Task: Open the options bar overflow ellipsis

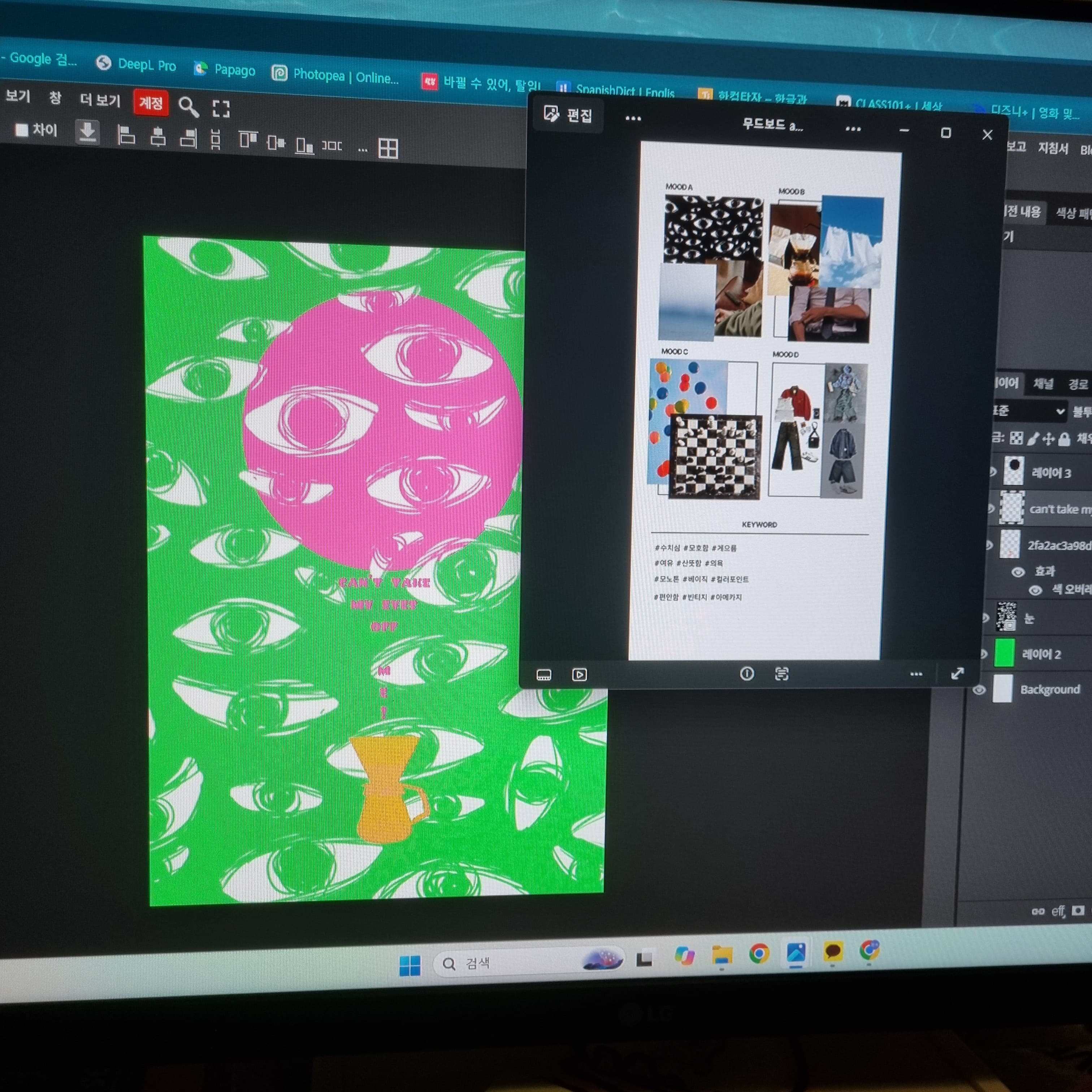Action: 363,150
